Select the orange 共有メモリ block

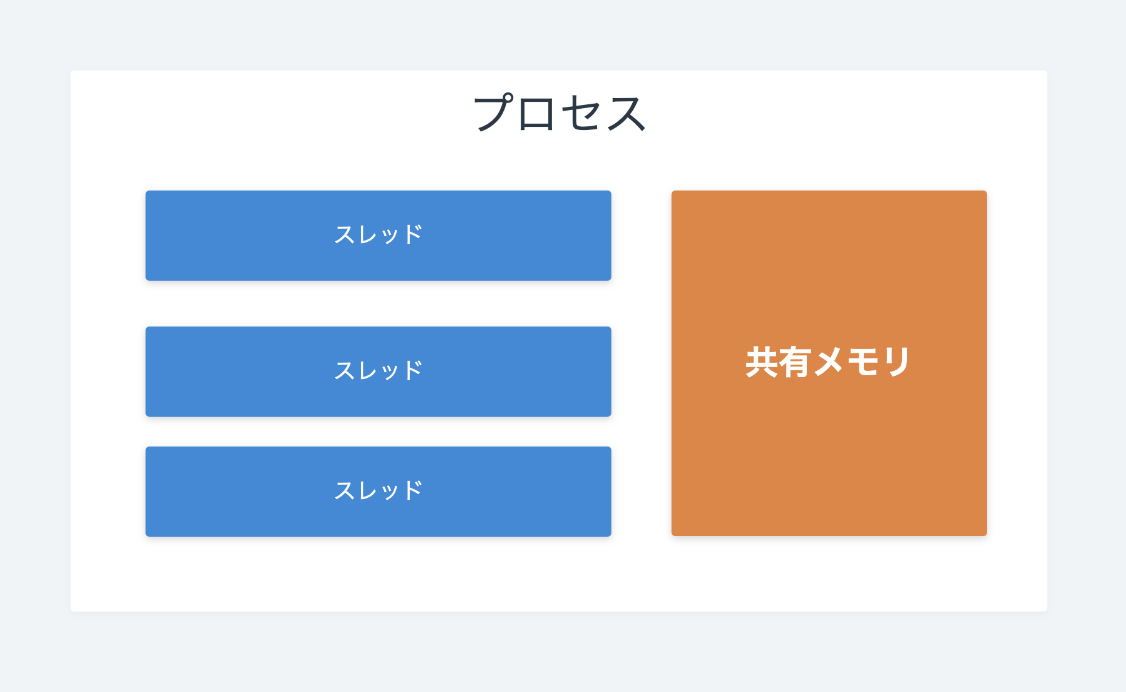pos(829,363)
